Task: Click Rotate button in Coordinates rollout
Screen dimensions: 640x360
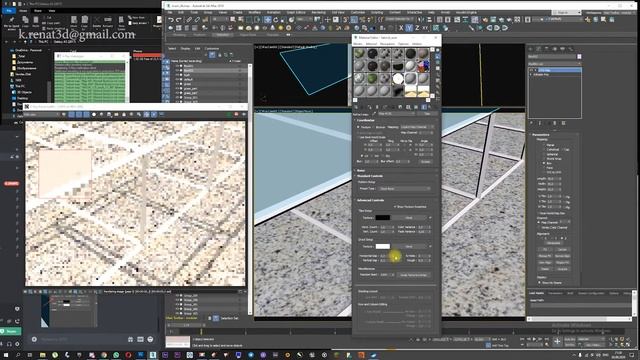Action: click(x=426, y=162)
